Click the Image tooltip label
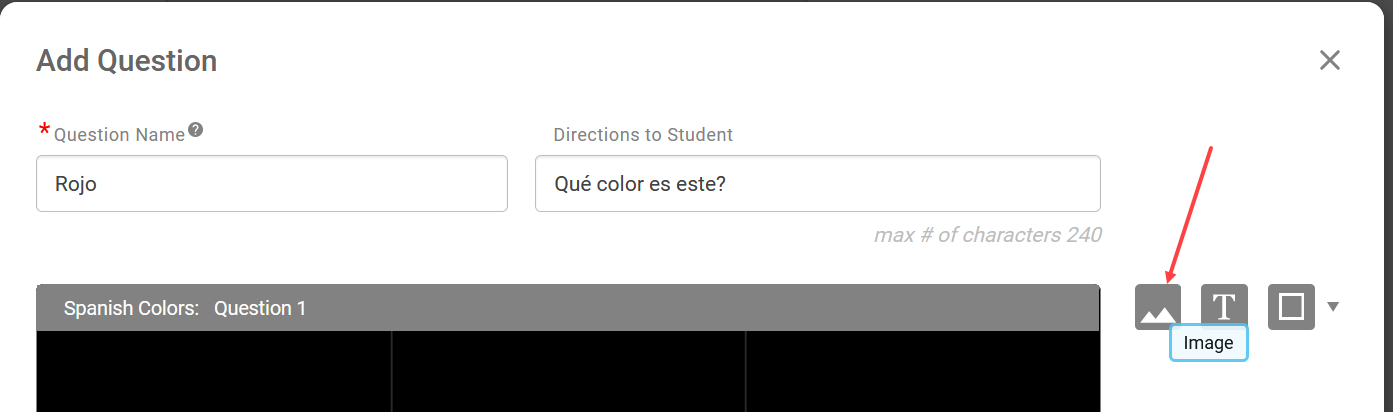Viewport: 1393px width, 412px height. coord(1208,343)
